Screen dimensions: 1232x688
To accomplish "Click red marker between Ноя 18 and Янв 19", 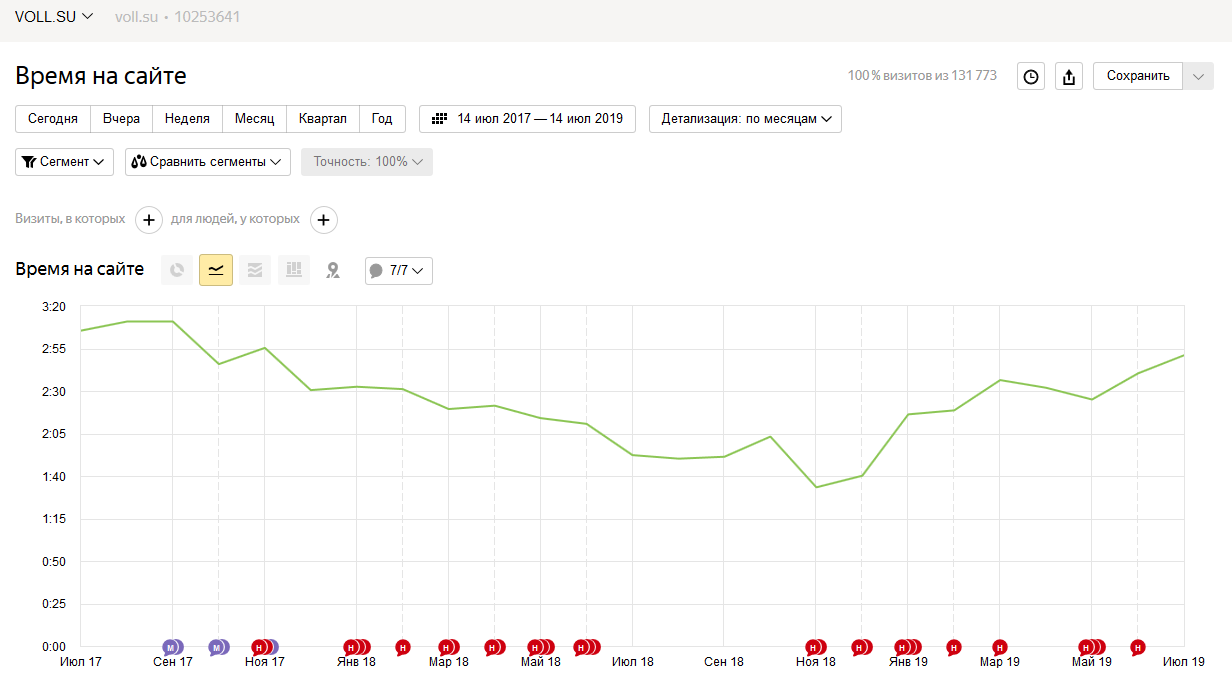I will point(858,648).
